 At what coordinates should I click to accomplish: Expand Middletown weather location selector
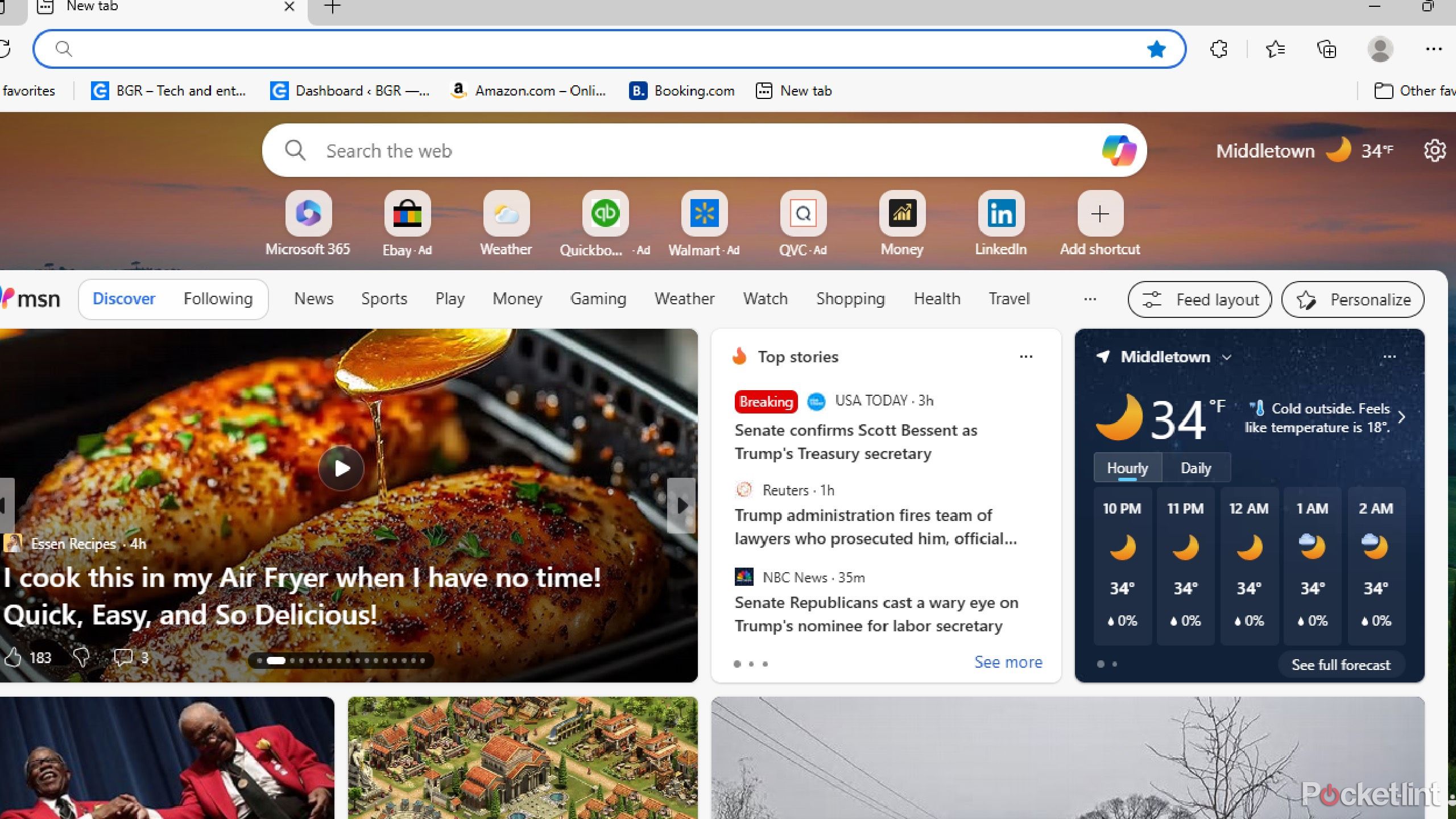pos(1225,357)
